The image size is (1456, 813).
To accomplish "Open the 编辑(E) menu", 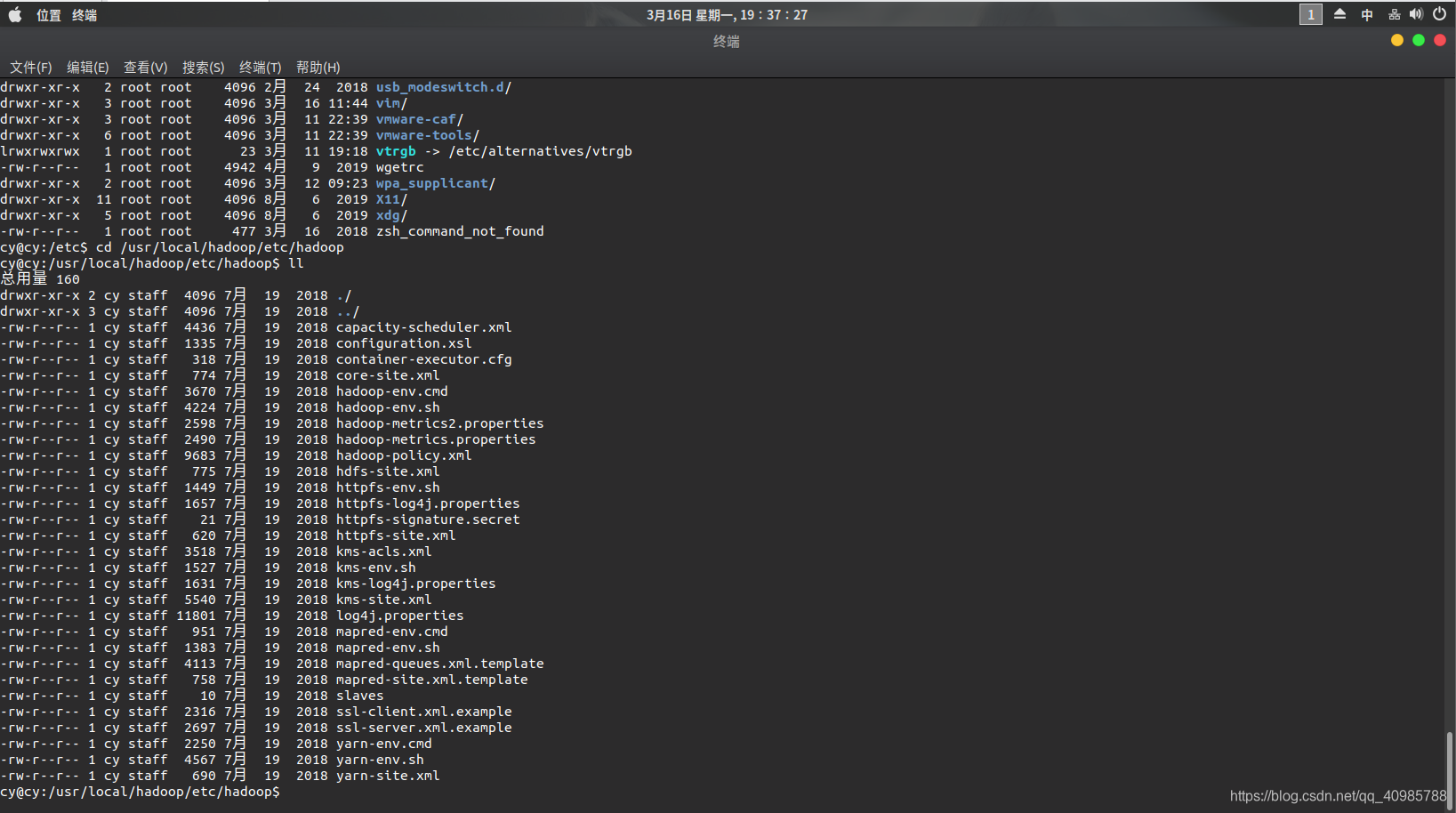I will click(x=88, y=68).
